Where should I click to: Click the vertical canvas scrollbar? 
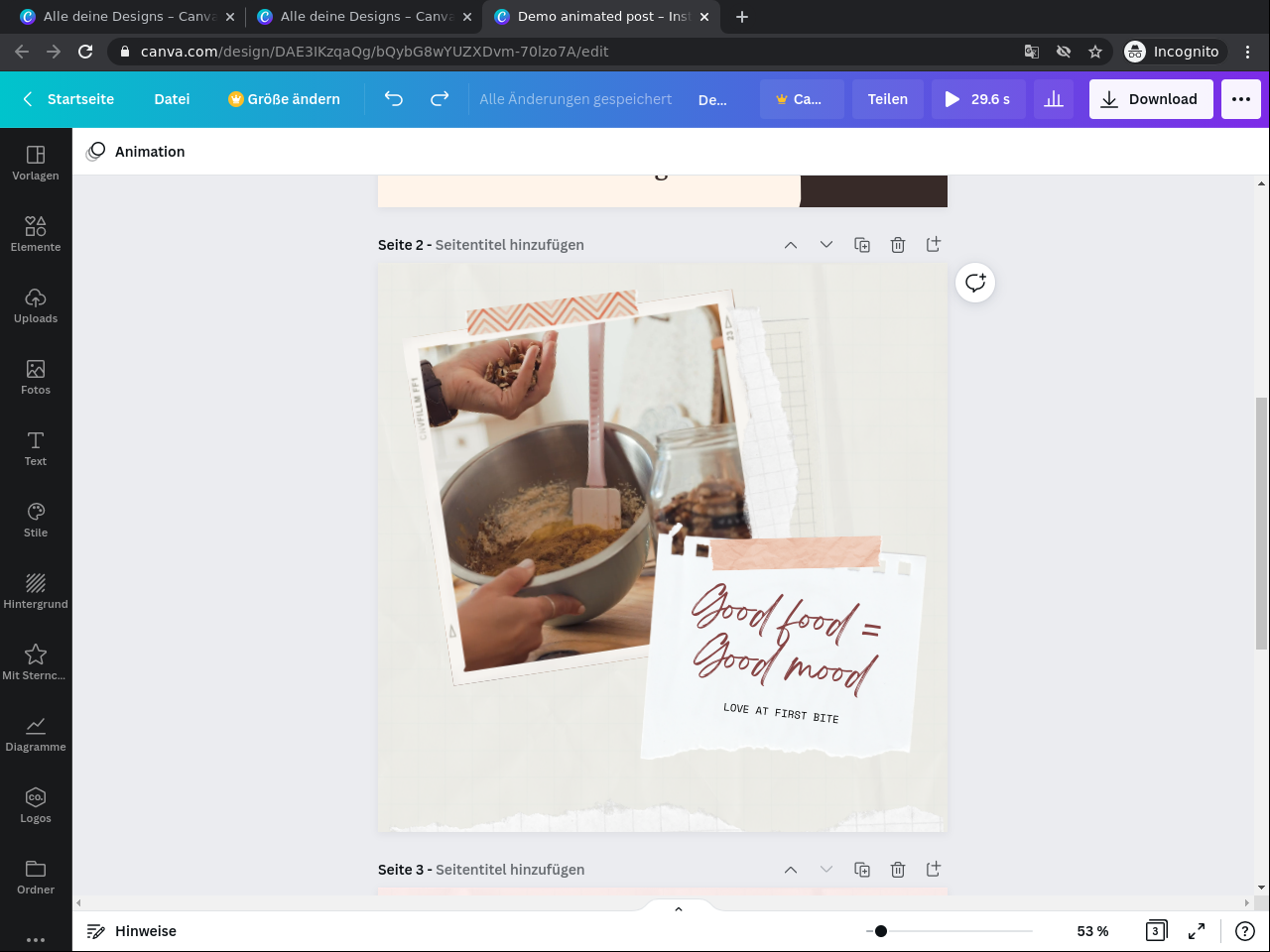pyautogui.click(x=1262, y=524)
